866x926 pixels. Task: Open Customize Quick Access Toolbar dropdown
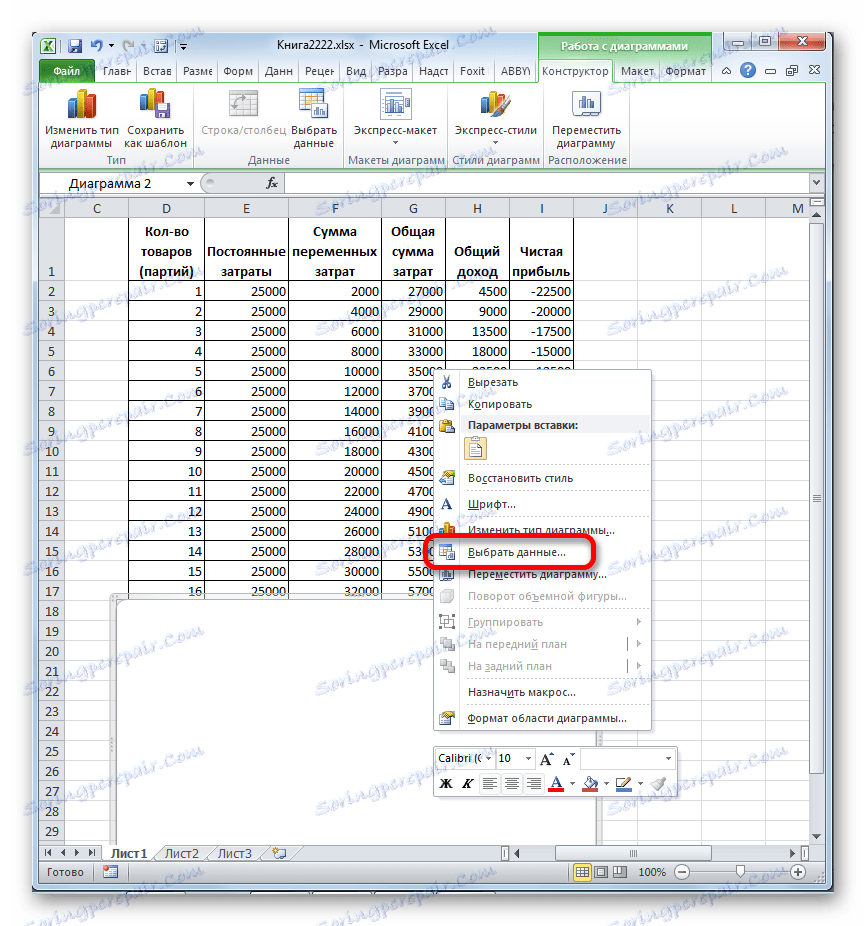click(184, 46)
